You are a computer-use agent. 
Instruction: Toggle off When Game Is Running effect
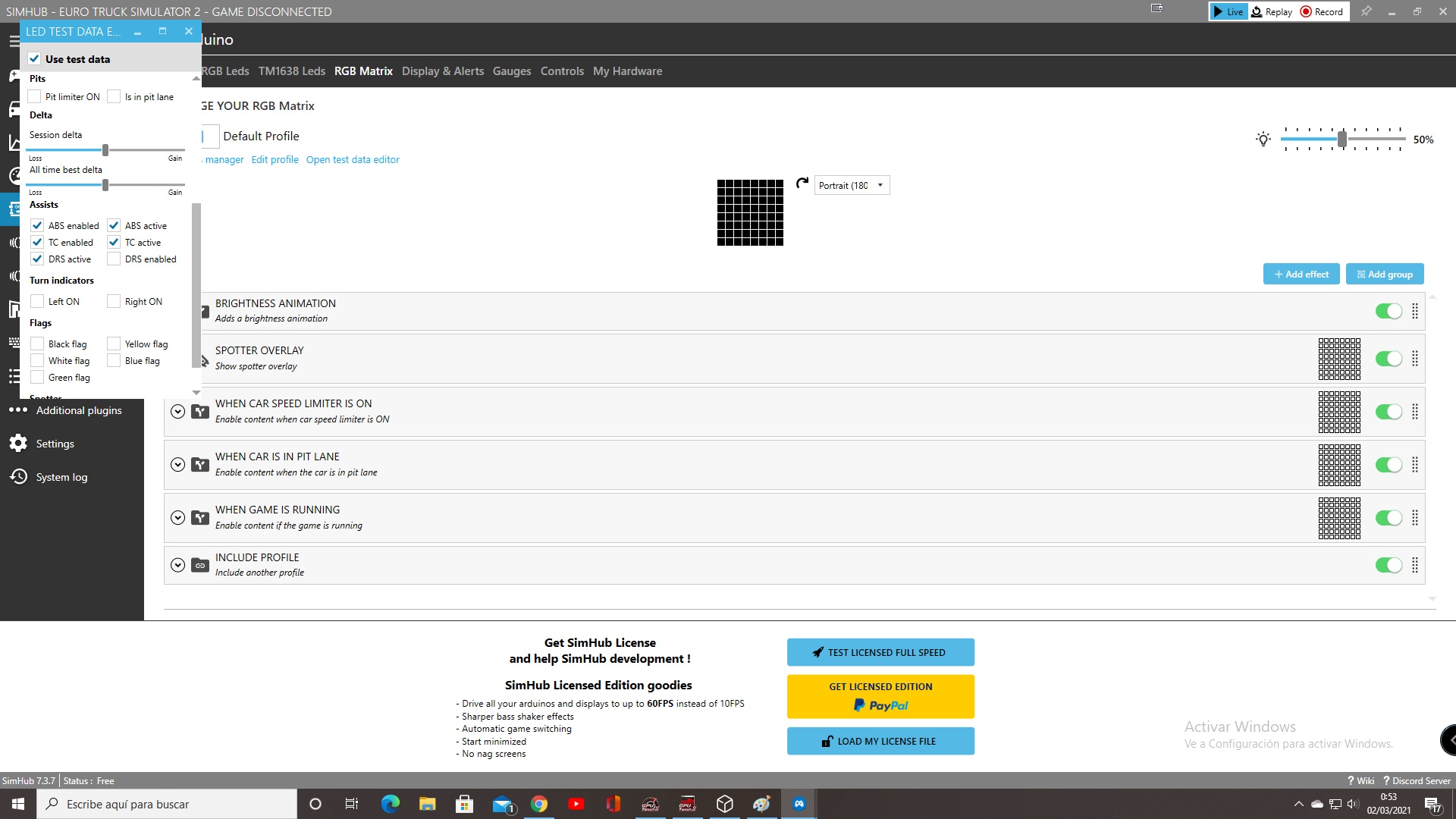tap(1389, 518)
